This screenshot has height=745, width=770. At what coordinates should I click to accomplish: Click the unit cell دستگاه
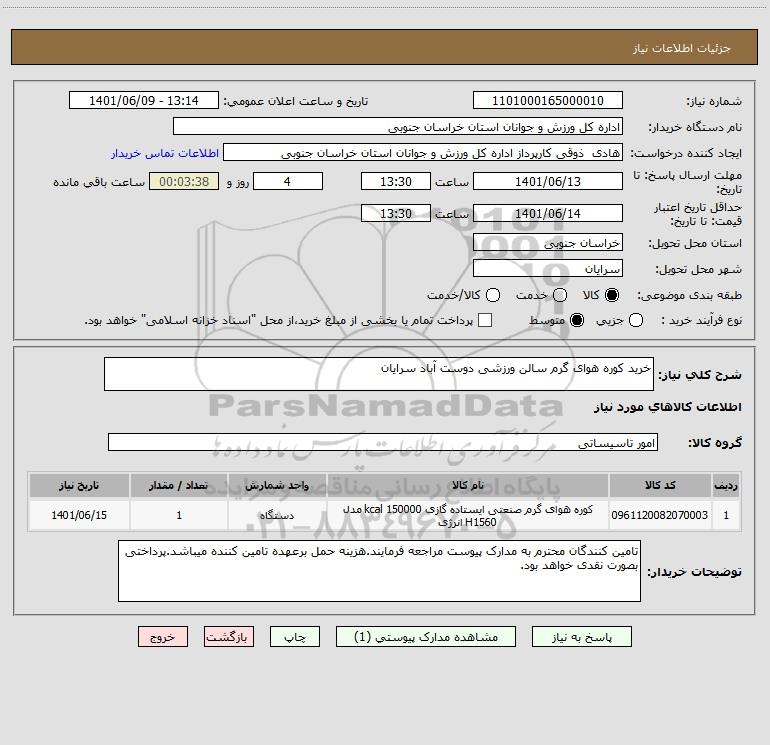pos(277,515)
